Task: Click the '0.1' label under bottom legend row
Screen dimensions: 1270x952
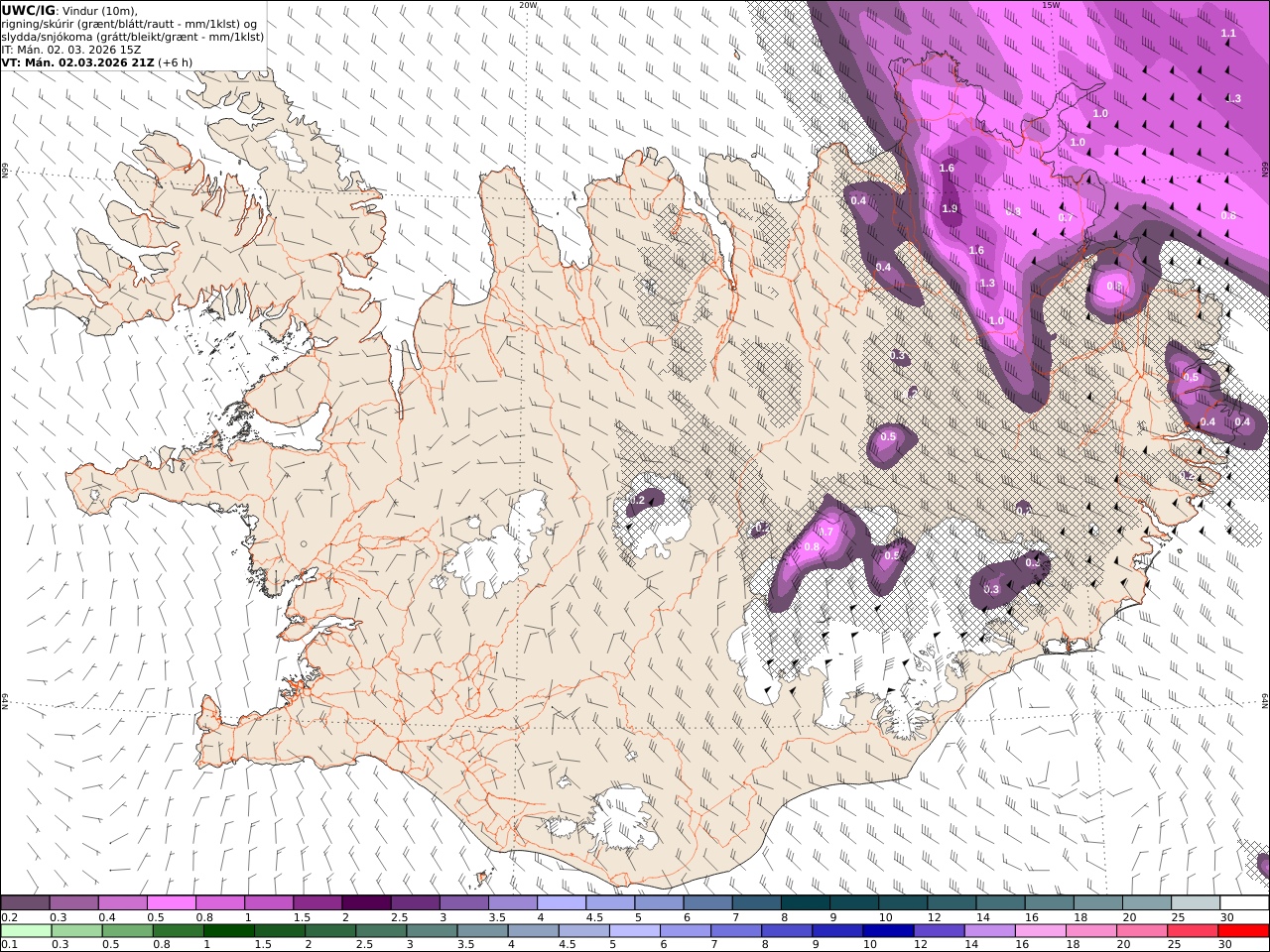Action: pos(9,944)
